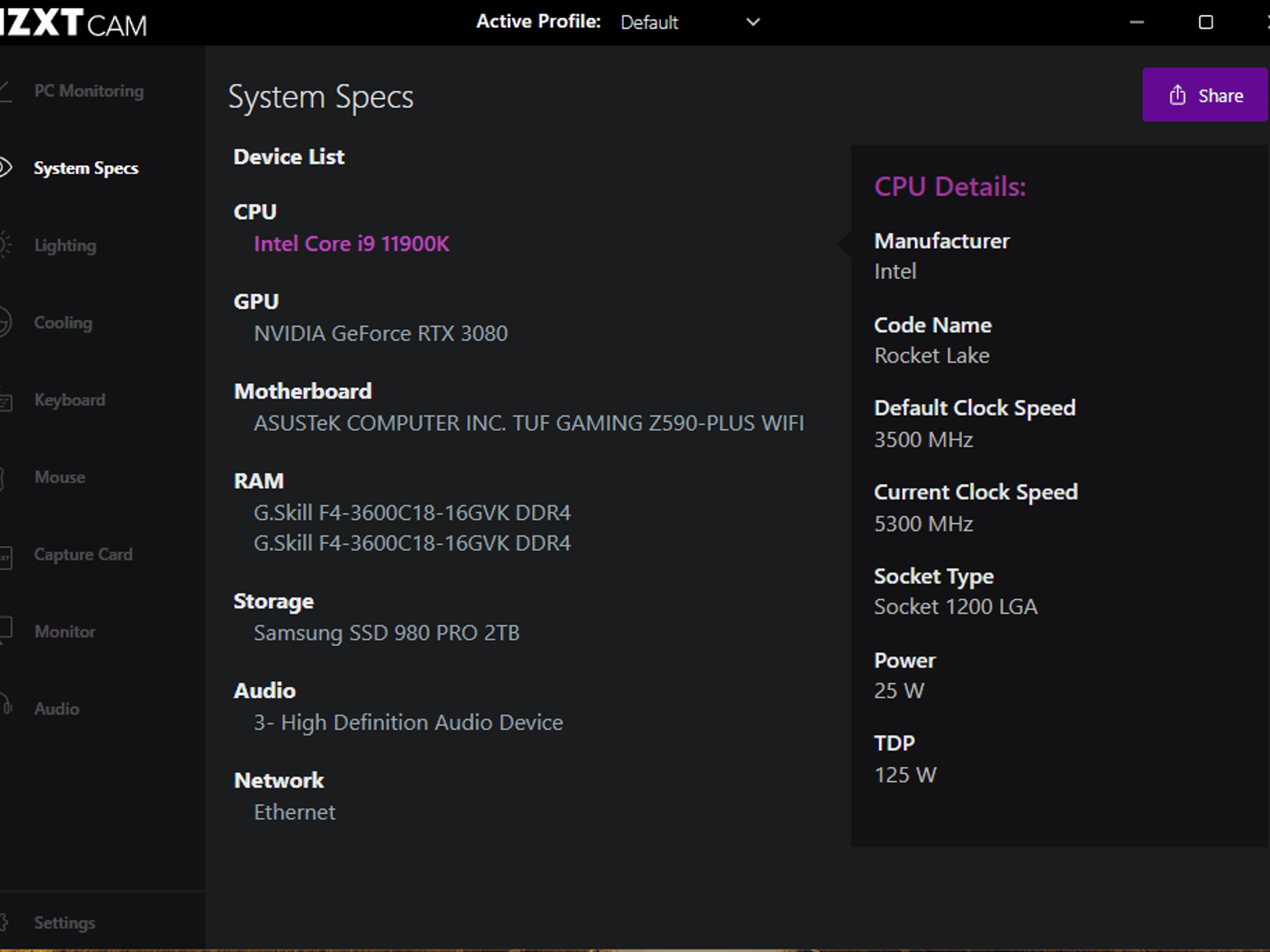Open PC Monitoring section
This screenshot has width=1270, height=952.
point(89,91)
